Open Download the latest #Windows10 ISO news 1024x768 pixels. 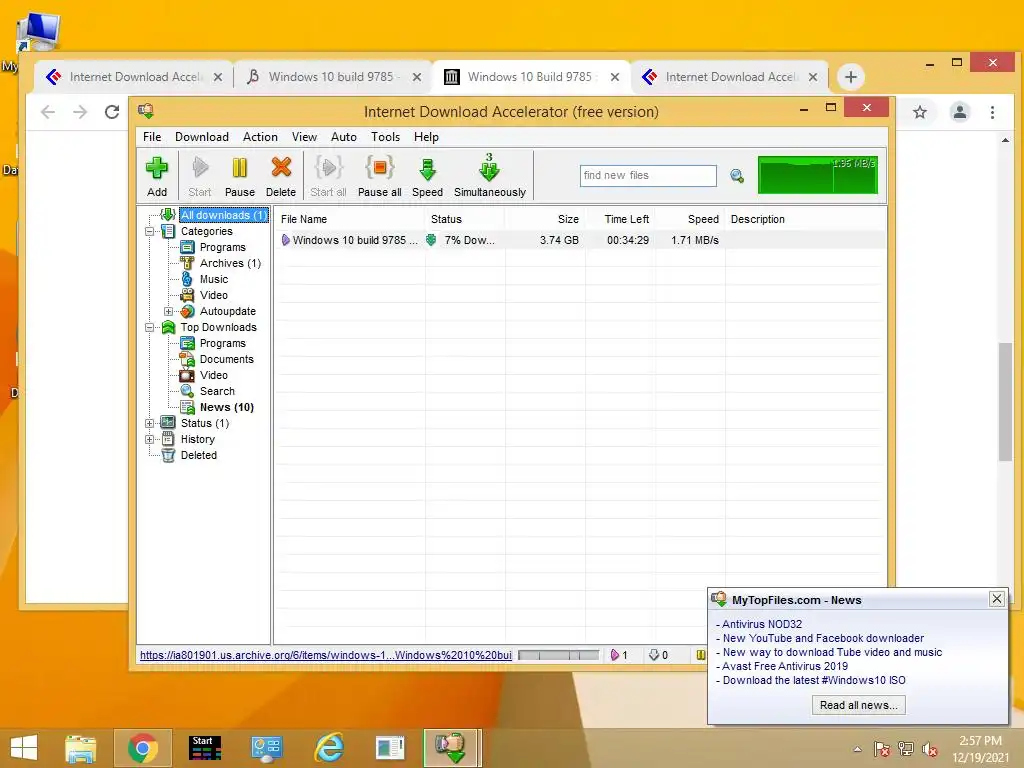click(x=814, y=680)
